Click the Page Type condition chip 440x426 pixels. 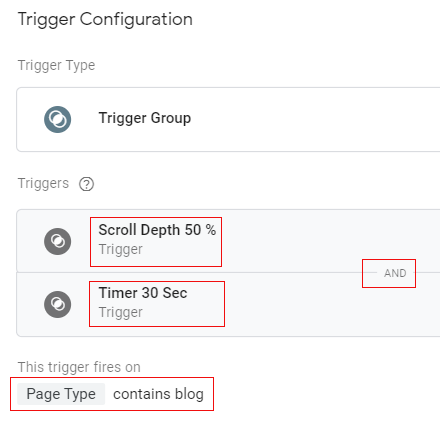tap(61, 394)
